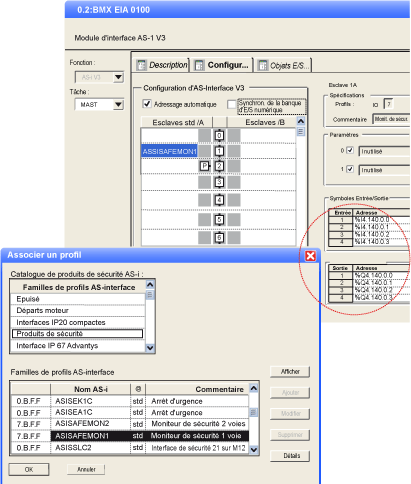
Task: Select the slave address 1 icon
Action: (219, 151)
